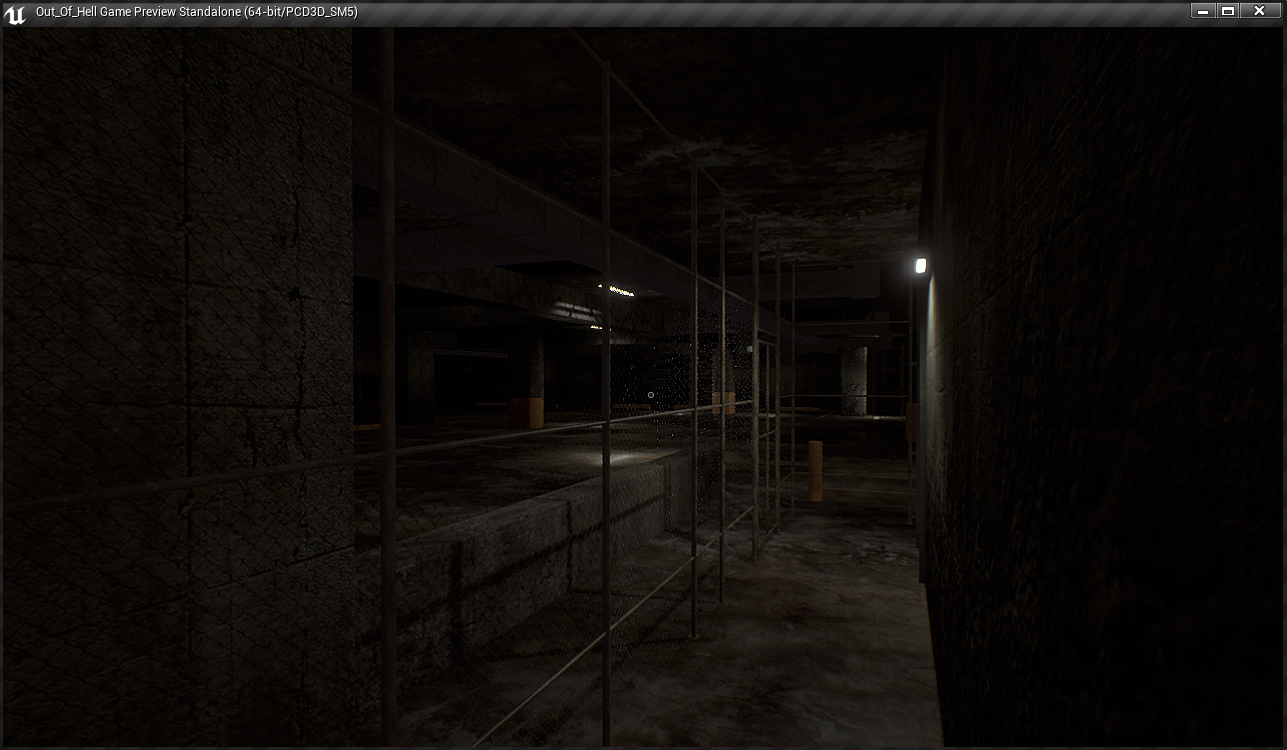The image size is (1287, 750).
Task: Click the lit concrete pillar in the distance
Action: [853, 380]
